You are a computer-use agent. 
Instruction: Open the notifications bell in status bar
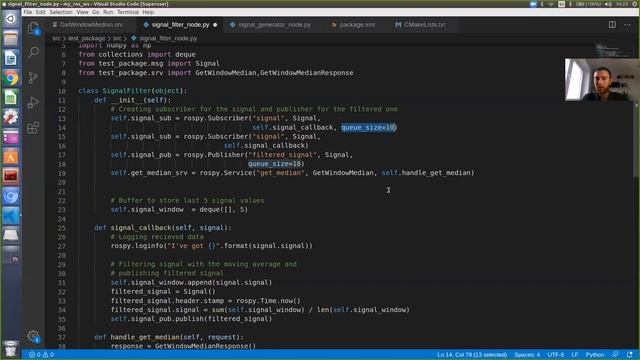click(630, 355)
